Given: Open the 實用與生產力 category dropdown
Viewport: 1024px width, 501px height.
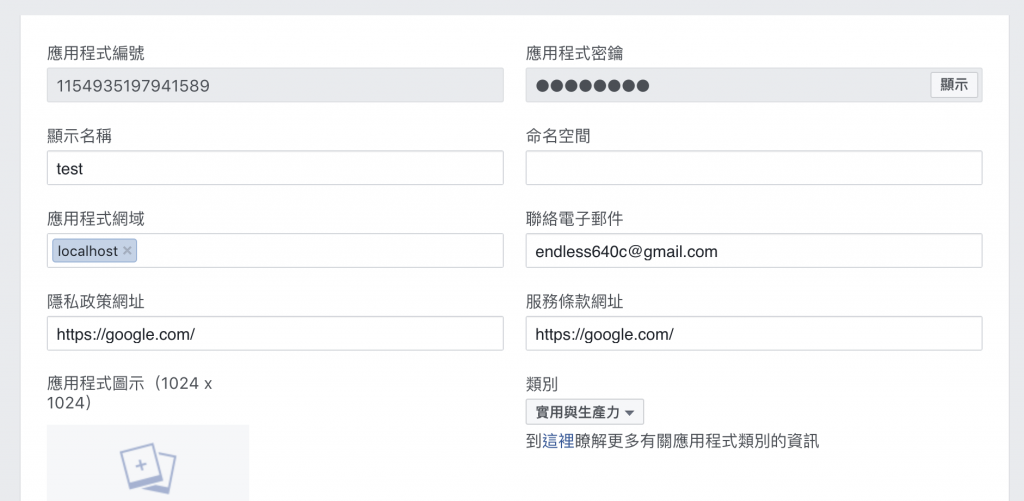Looking at the screenshot, I should (584, 412).
